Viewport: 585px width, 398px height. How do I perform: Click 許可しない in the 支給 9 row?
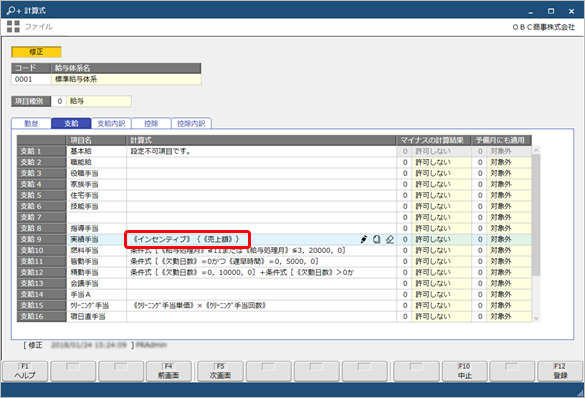tap(441, 239)
